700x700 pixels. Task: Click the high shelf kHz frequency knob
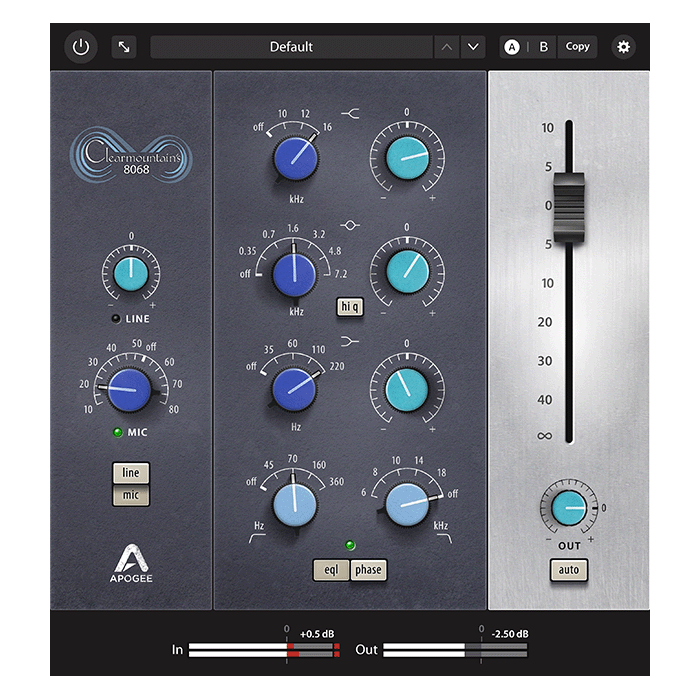[294, 156]
